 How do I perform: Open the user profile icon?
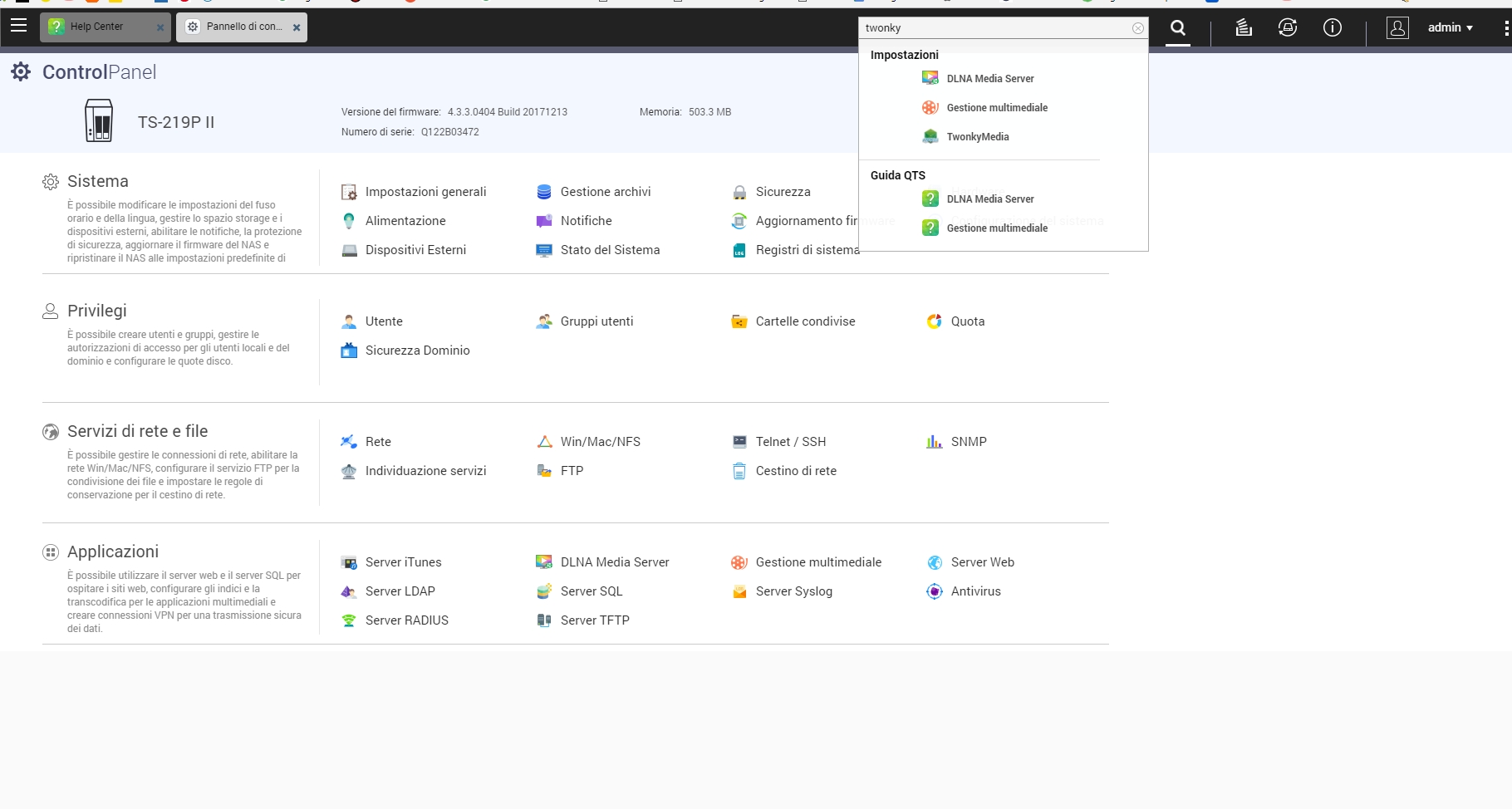[x=1397, y=28]
